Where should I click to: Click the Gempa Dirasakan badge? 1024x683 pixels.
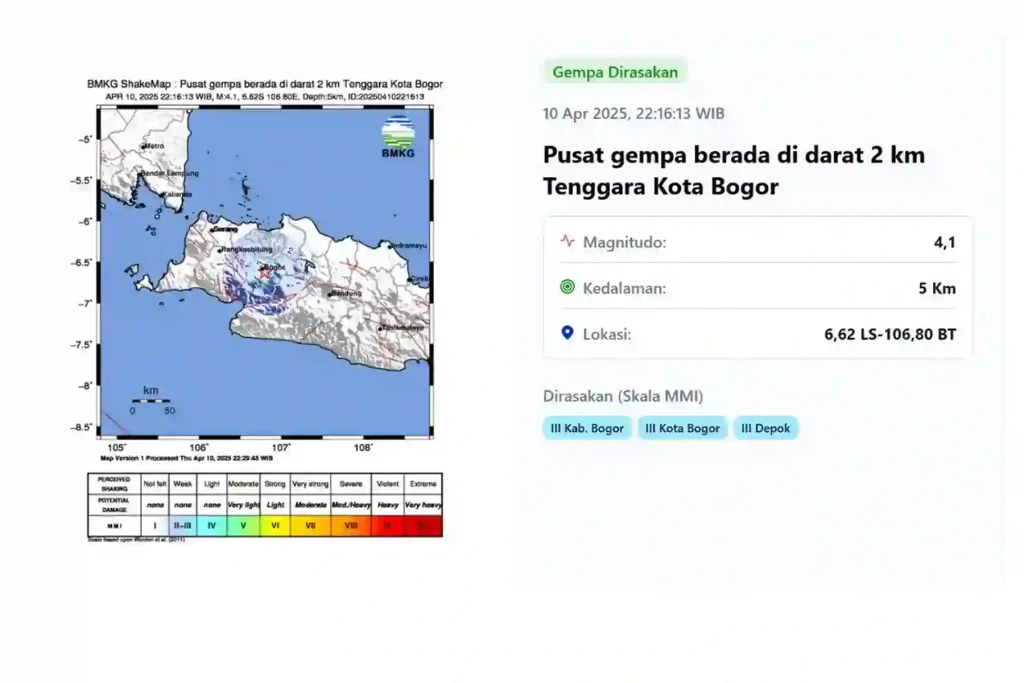[x=615, y=72]
